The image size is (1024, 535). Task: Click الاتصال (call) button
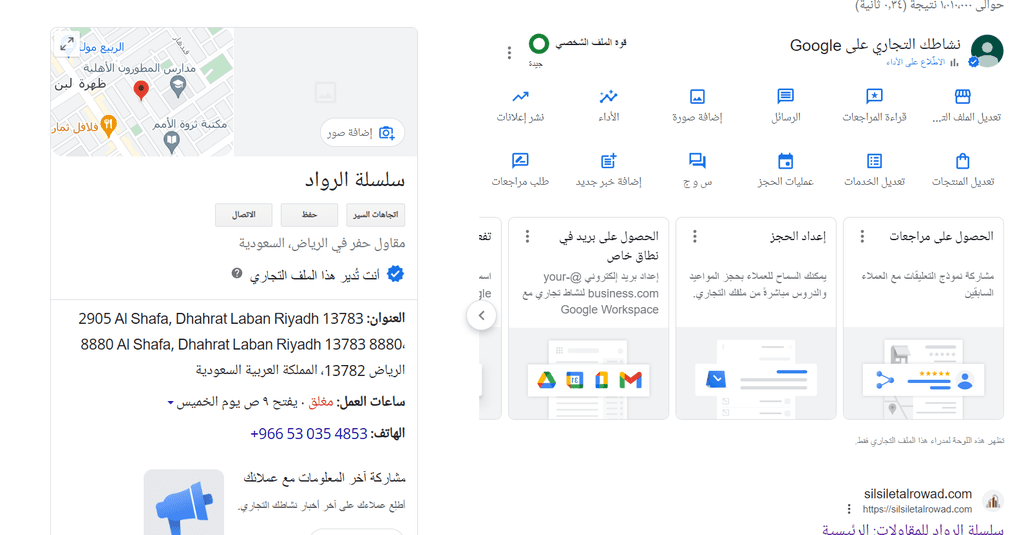pyautogui.click(x=244, y=214)
